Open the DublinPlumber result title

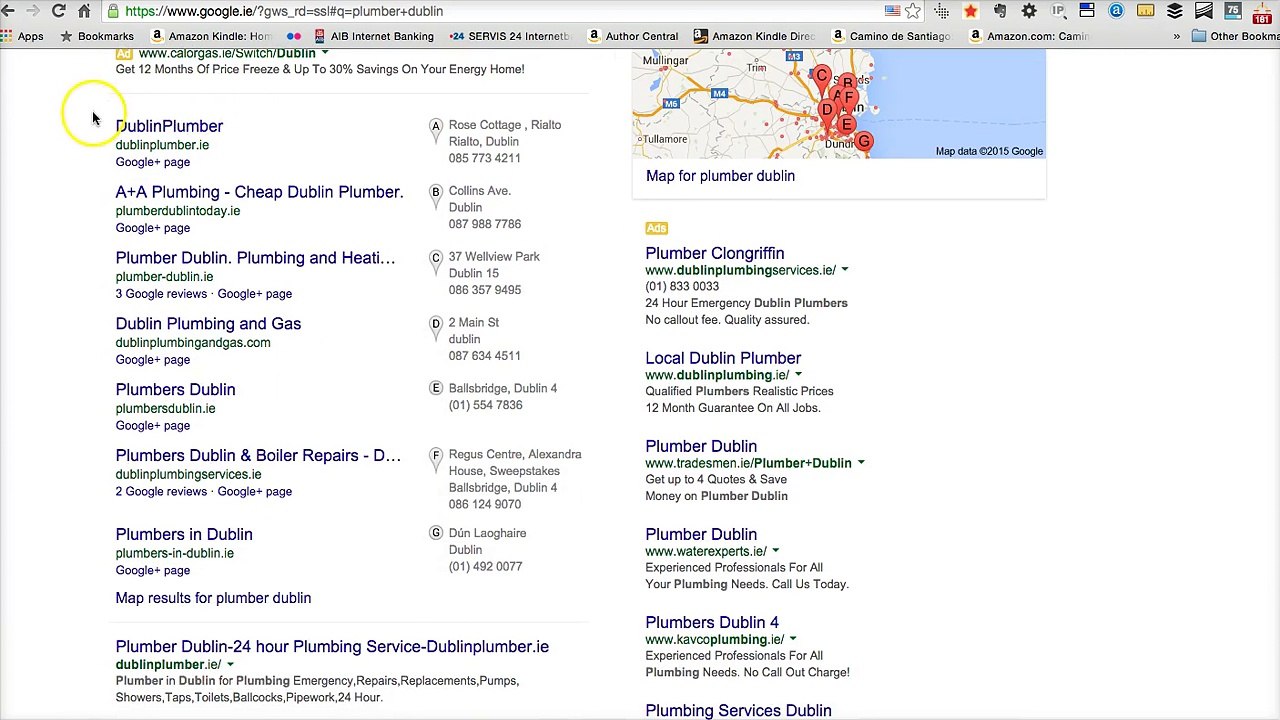tap(169, 126)
